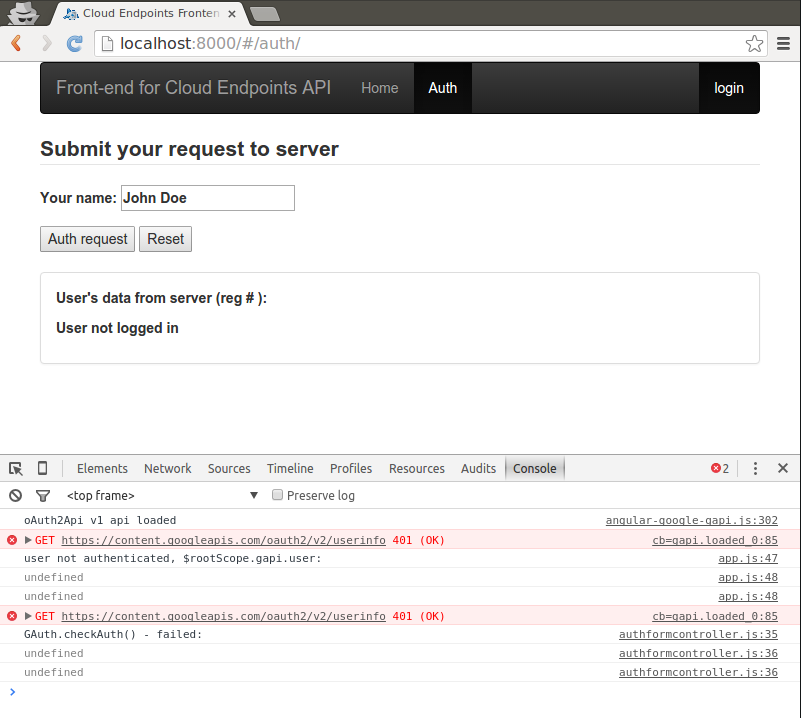Viewport: 801px width, 718px height.
Task: Activate the DevTools inspect element icon
Action: pos(16,468)
